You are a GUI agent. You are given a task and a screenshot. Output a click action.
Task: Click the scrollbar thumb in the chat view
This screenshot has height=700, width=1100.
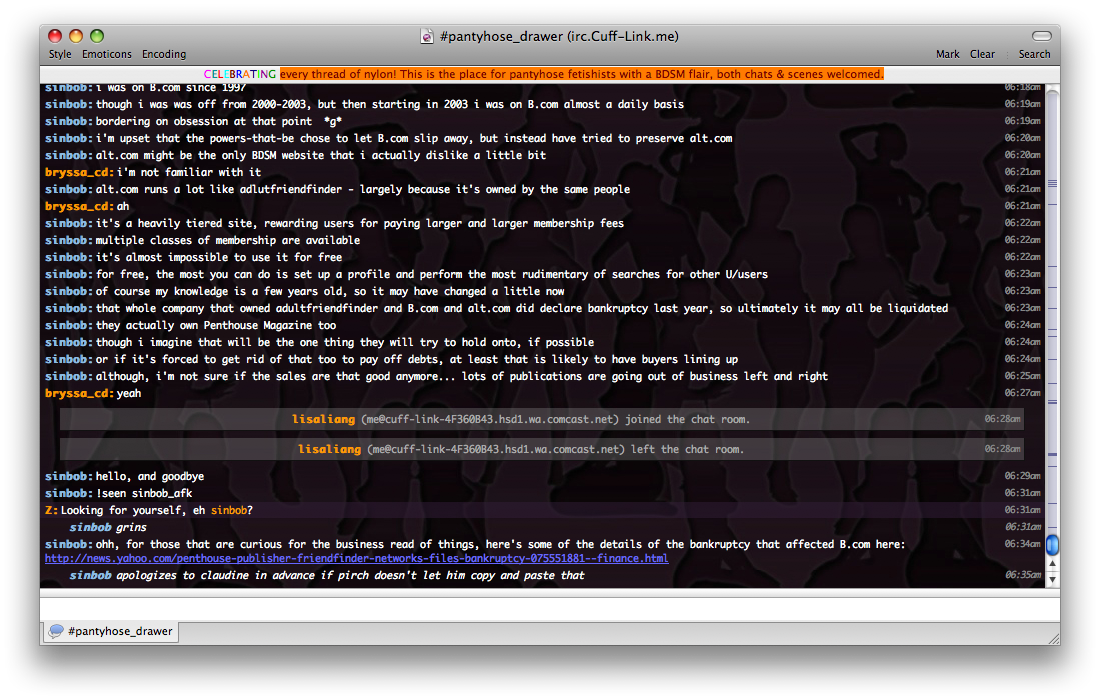[x=1052, y=544]
